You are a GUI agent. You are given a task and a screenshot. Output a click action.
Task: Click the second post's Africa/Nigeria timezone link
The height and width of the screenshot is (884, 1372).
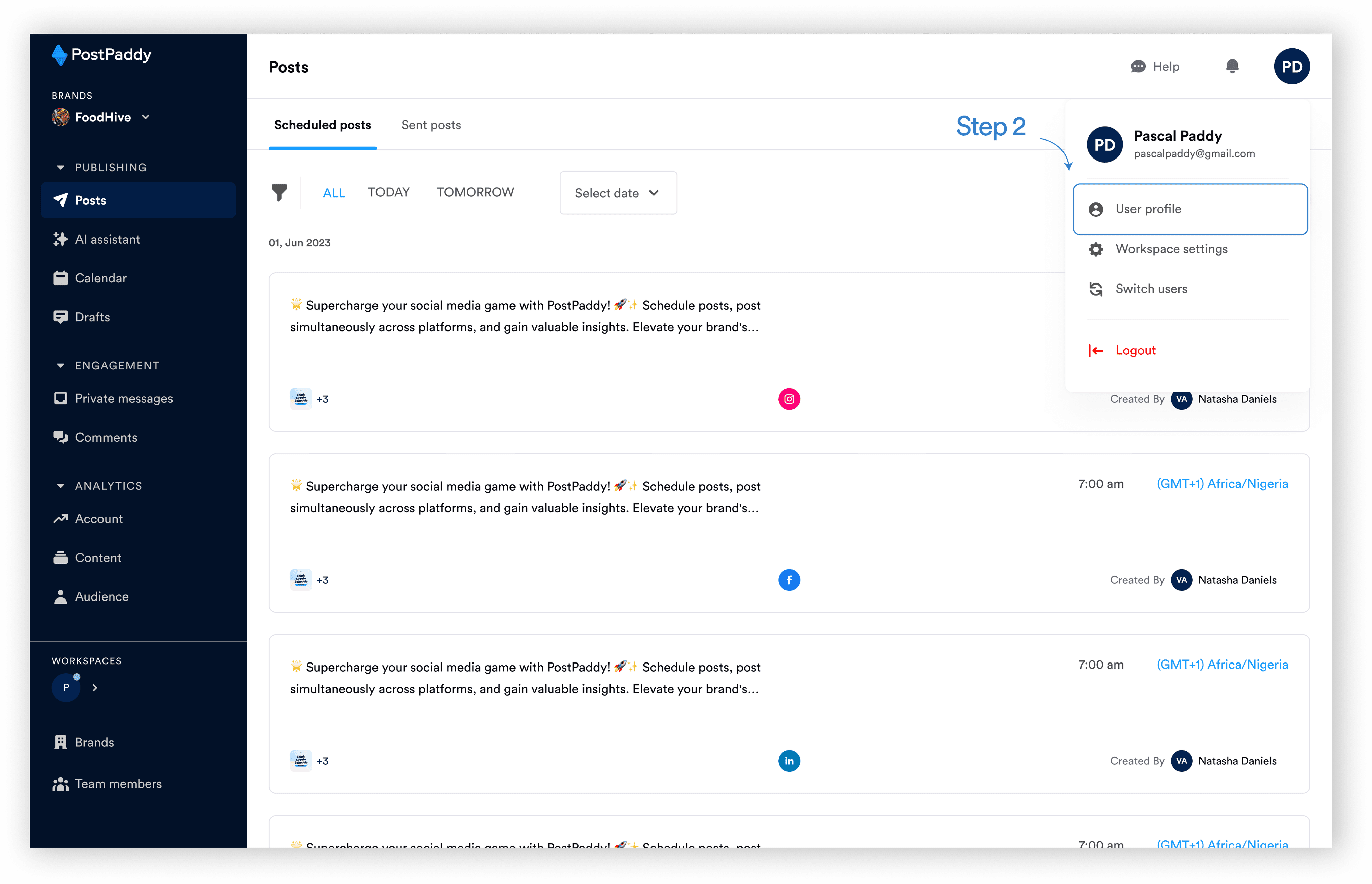coord(1222,484)
